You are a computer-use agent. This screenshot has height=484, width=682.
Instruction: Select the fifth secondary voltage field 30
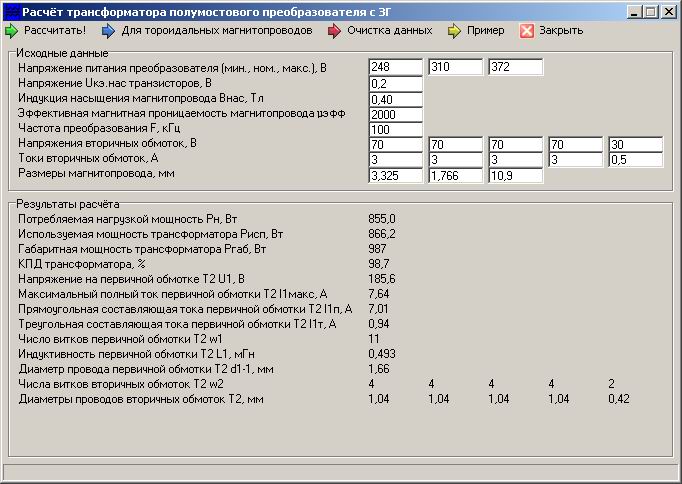[x=635, y=144]
